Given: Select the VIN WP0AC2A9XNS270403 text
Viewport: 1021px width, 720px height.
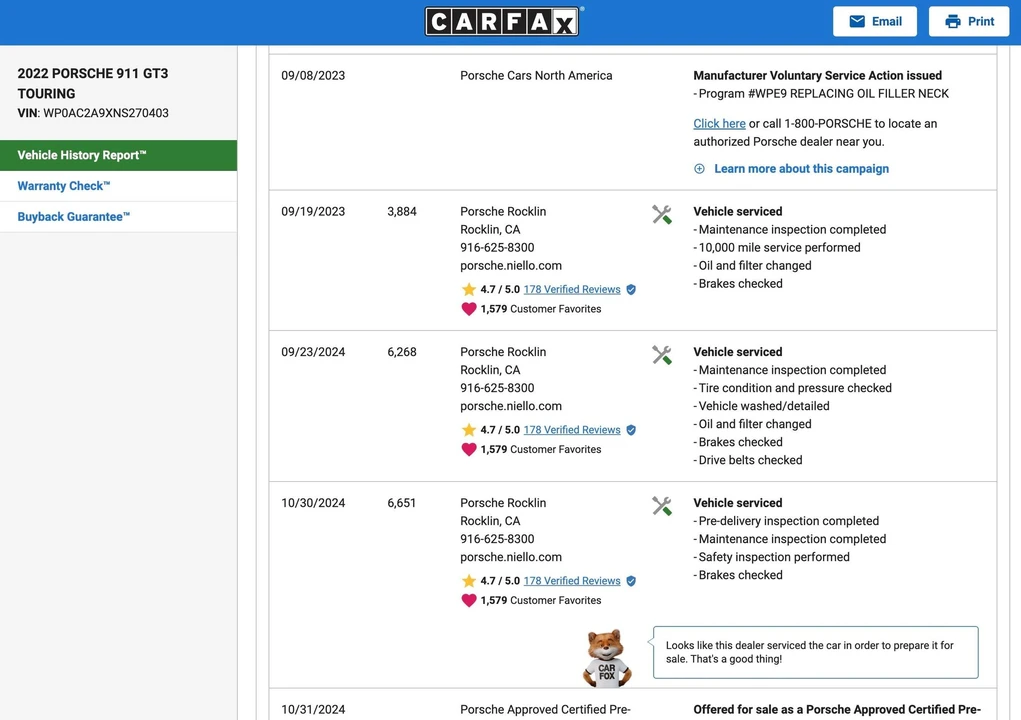Looking at the screenshot, I should coord(105,113).
